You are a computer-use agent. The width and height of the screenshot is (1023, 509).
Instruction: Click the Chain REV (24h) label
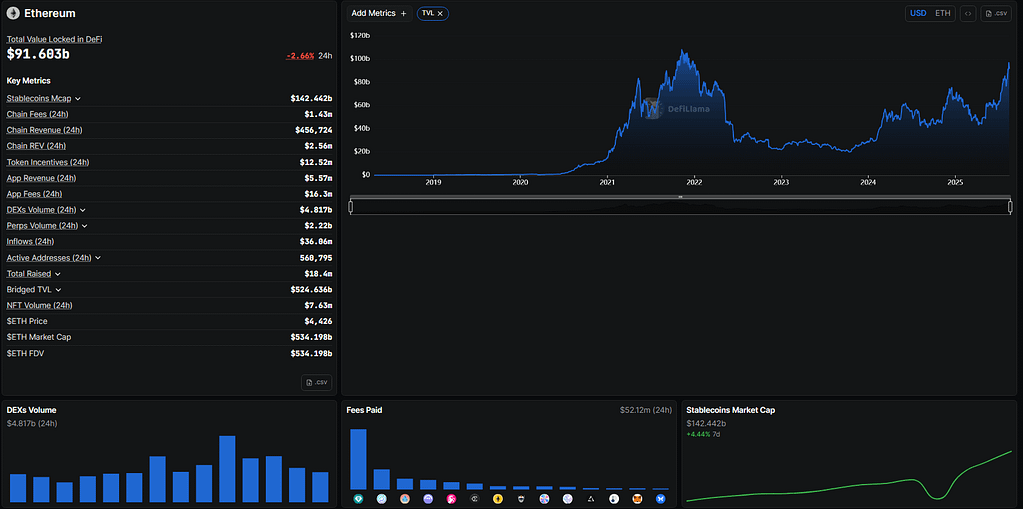(36, 146)
